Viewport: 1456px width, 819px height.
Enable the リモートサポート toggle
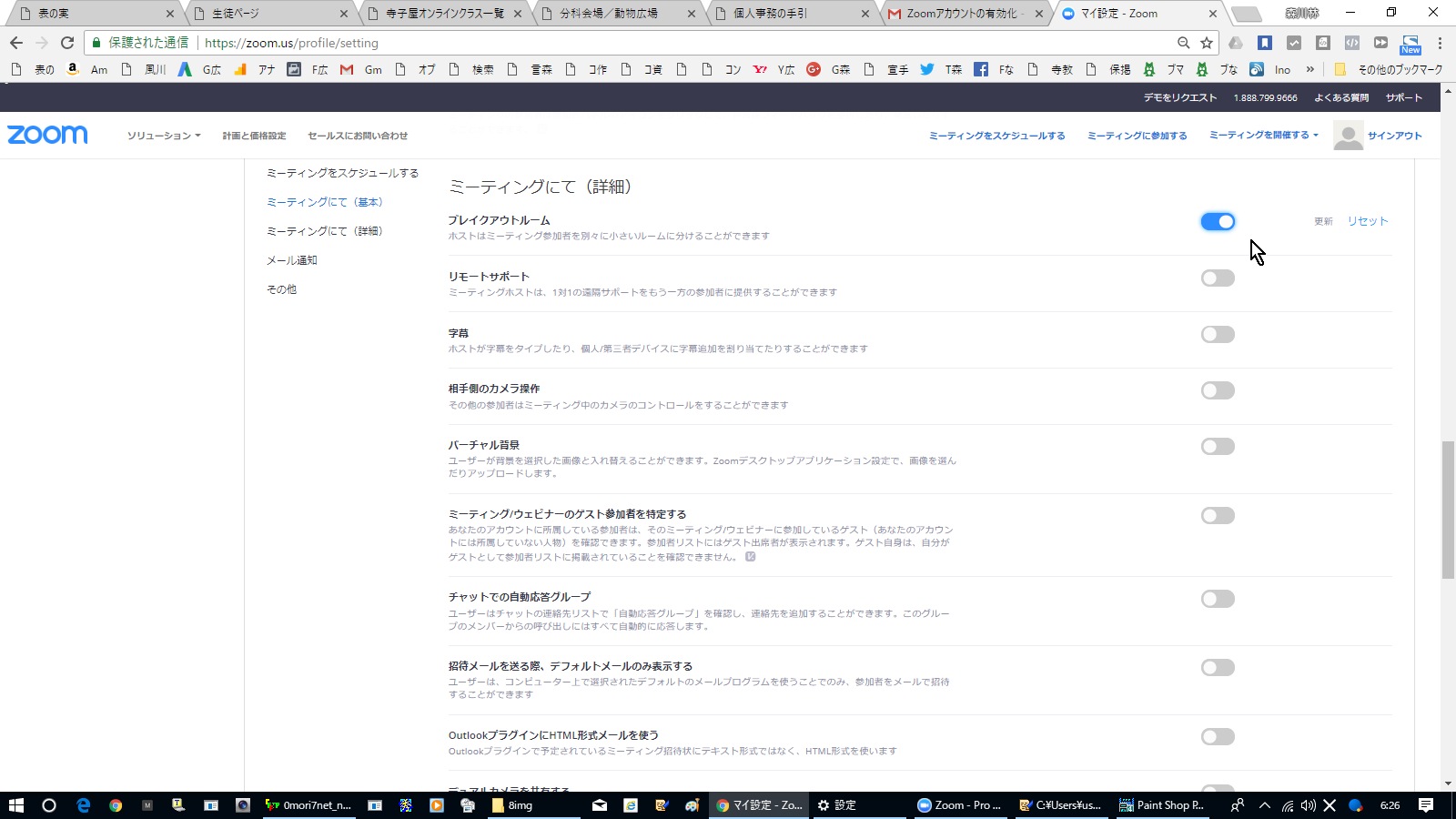(x=1218, y=278)
